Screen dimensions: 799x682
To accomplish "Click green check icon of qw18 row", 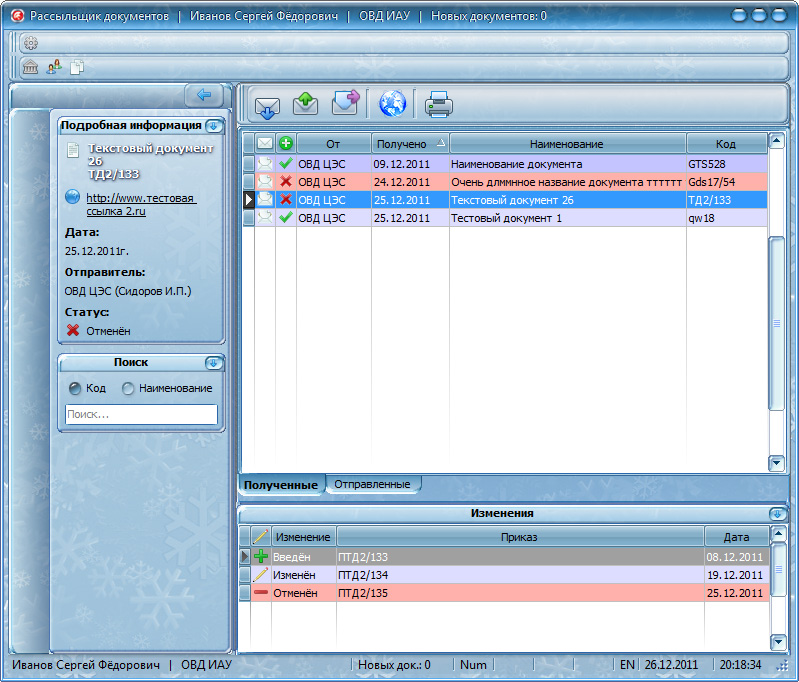I will tap(286, 218).
